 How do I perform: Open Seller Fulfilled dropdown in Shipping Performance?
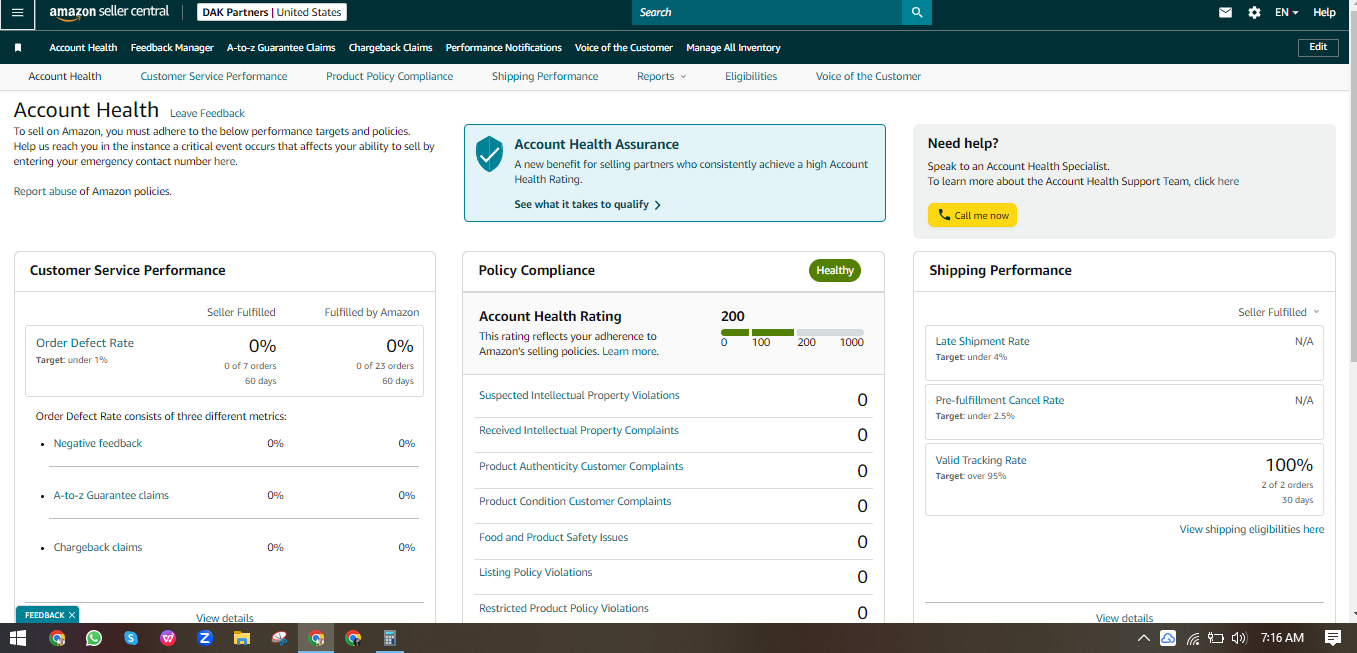tap(1279, 312)
